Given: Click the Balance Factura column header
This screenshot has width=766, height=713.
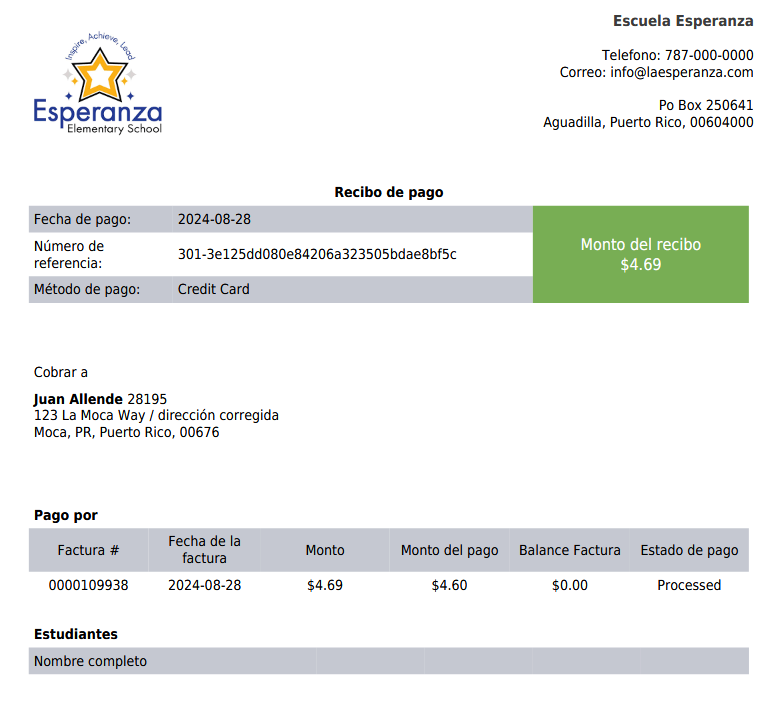Looking at the screenshot, I should (570, 550).
